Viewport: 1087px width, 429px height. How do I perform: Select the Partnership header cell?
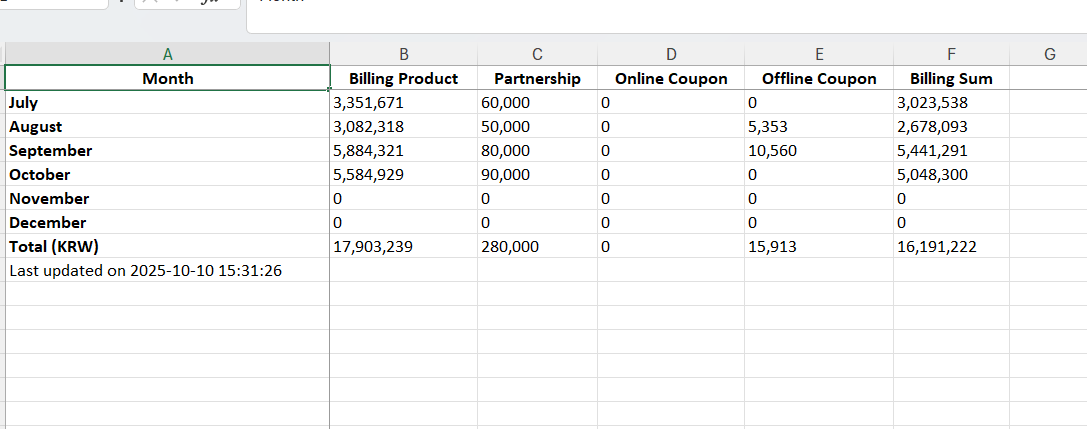tap(537, 78)
